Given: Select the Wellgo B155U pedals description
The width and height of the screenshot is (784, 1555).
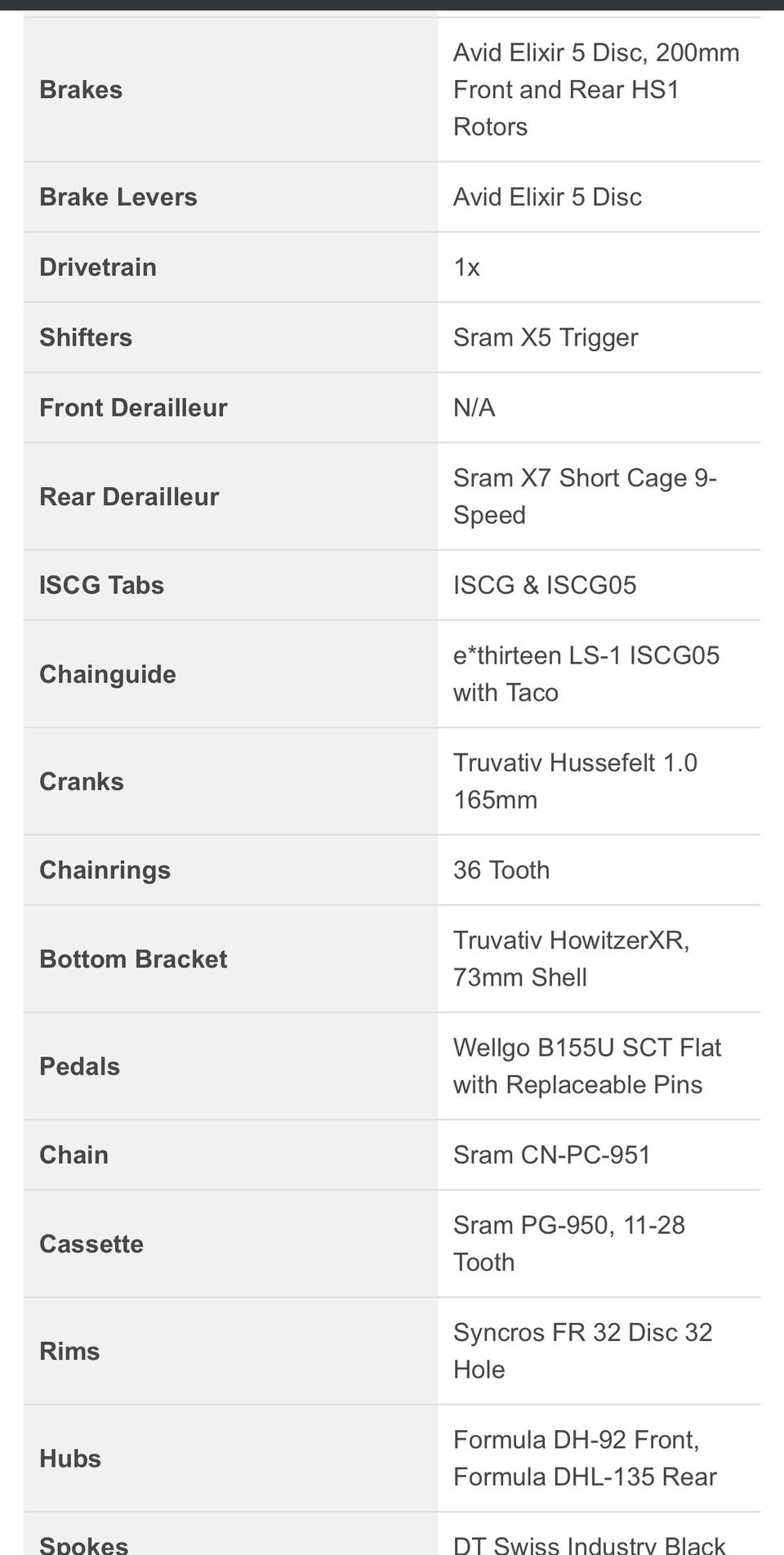Looking at the screenshot, I should tap(587, 1066).
